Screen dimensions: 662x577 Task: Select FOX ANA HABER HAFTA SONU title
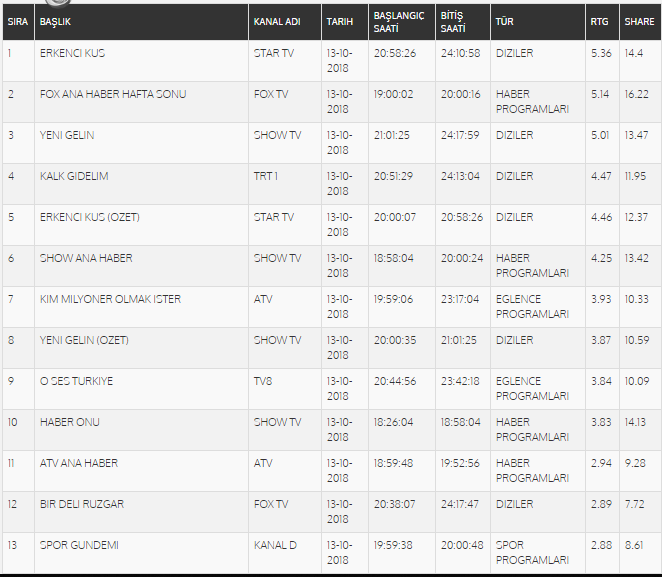coord(113,94)
